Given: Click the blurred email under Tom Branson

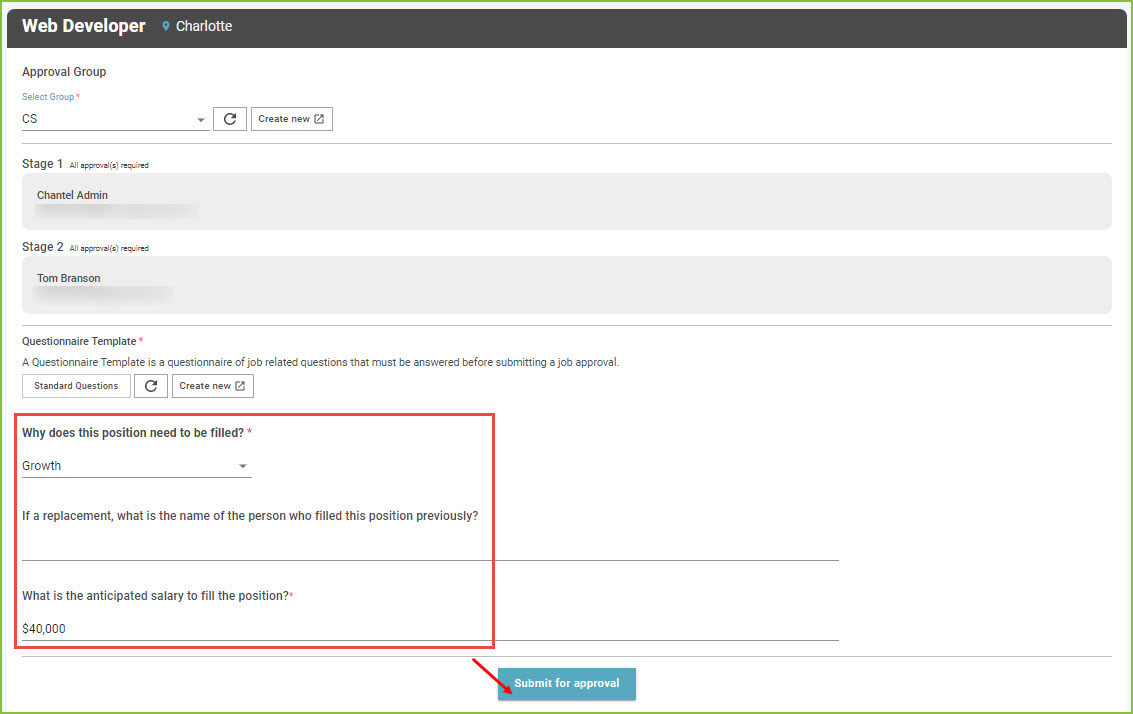Looking at the screenshot, I should (x=102, y=294).
